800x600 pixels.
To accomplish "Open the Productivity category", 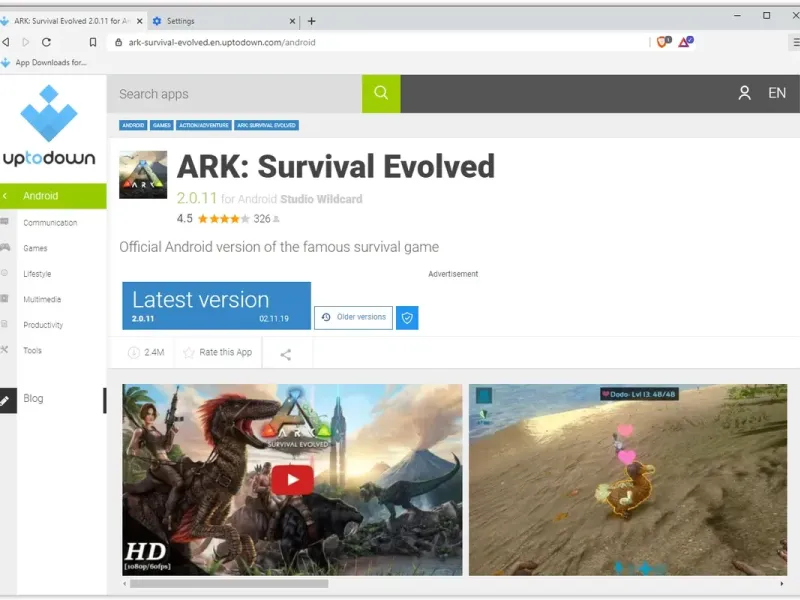I will pos(43,325).
